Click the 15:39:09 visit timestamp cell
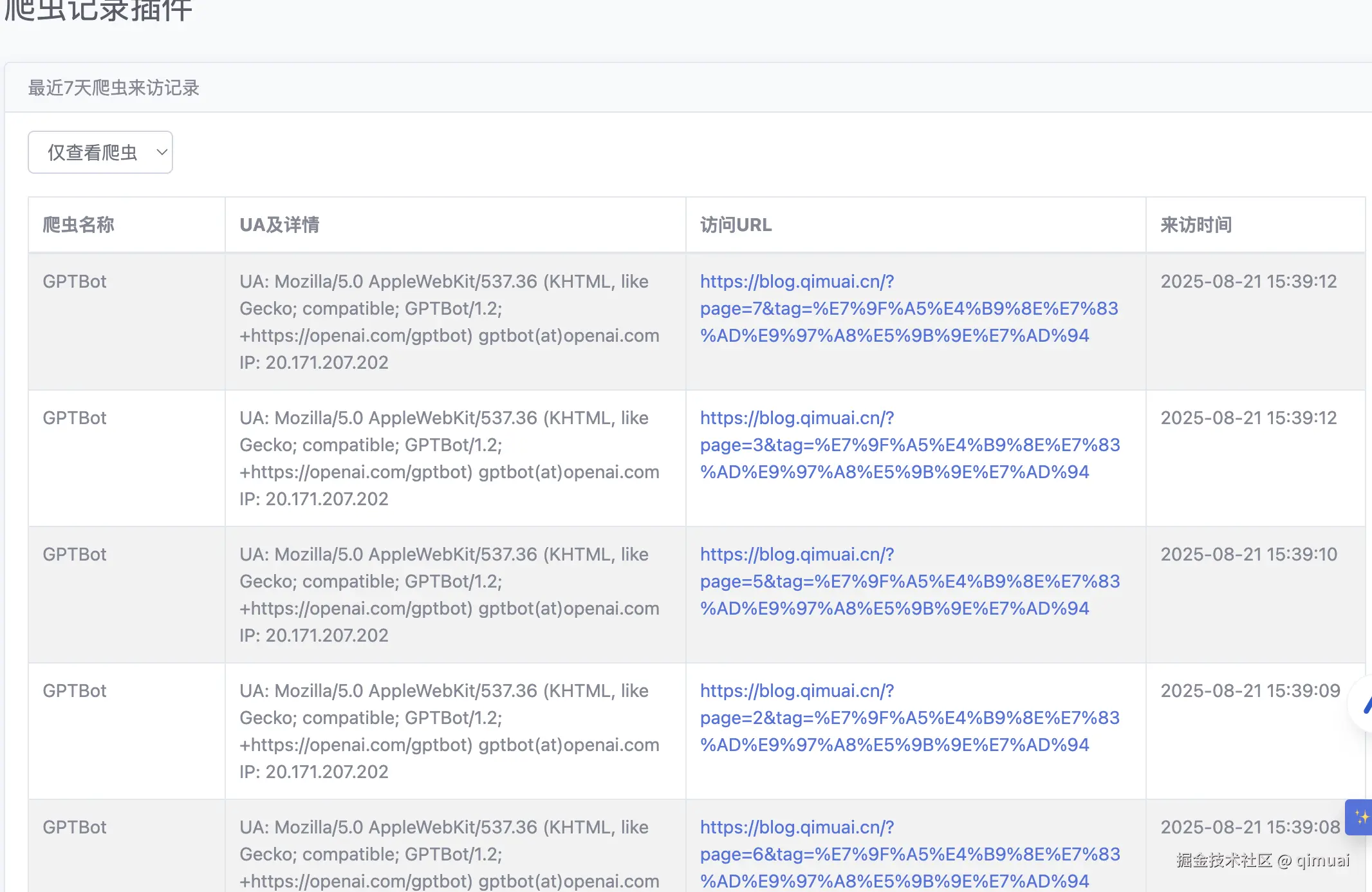 click(1250, 691)
